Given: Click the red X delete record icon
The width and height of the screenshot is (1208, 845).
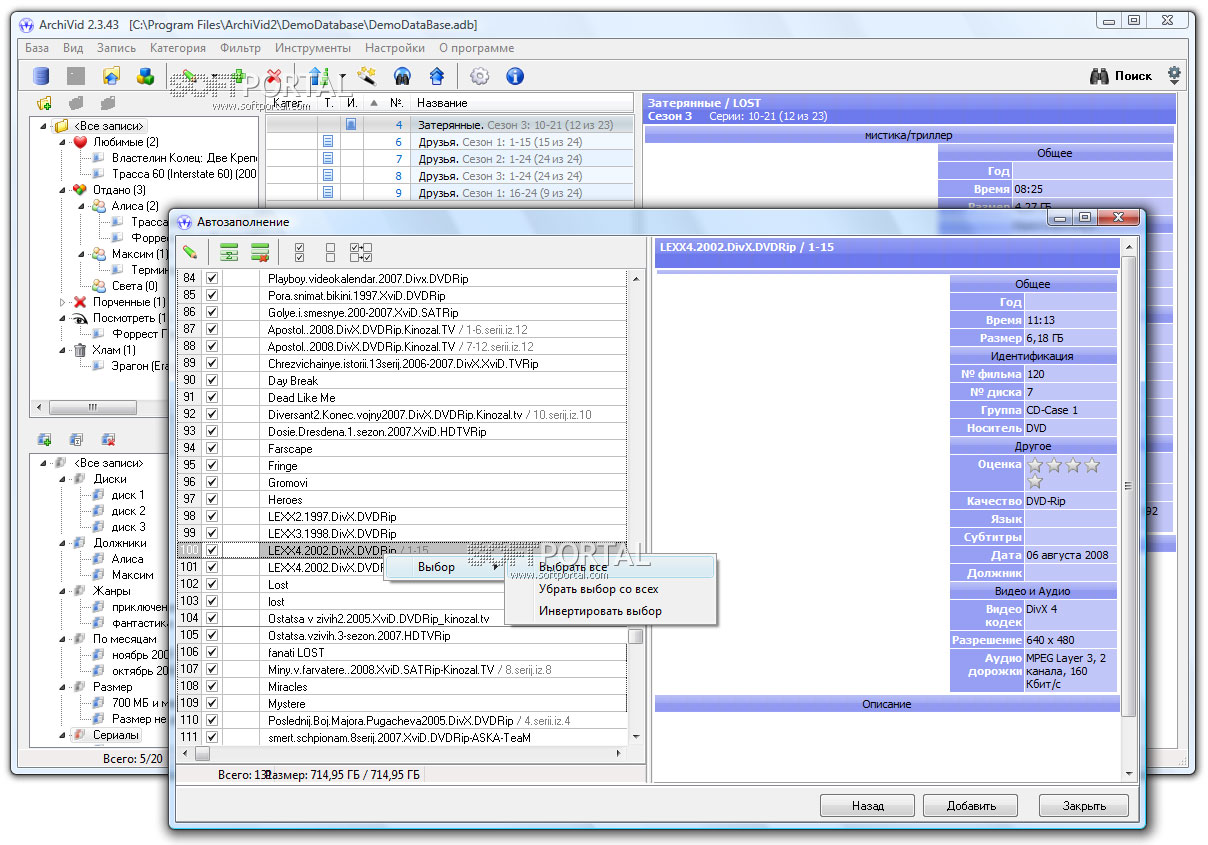Looking at the screenshot, I should [274, 76].
